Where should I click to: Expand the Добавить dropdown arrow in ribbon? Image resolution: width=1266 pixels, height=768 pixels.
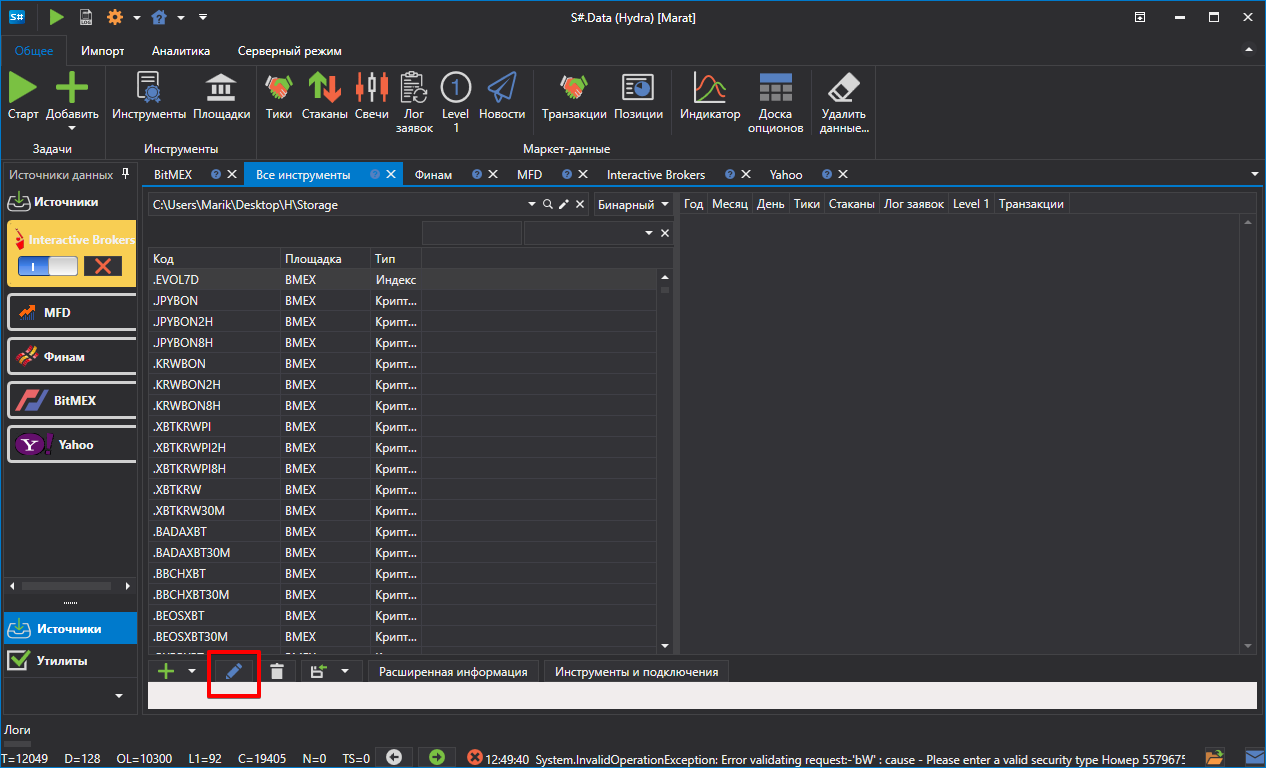click(72, 128)
